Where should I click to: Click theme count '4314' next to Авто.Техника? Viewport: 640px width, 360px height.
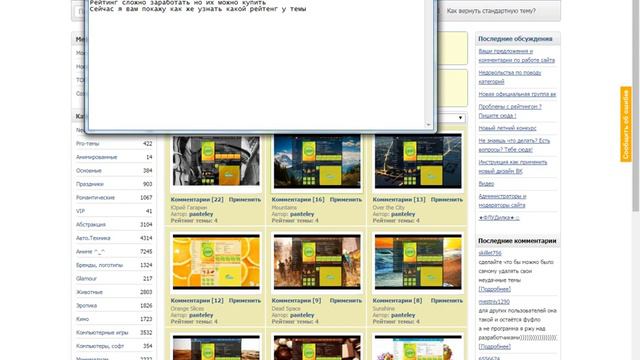[x=146, y=238]
